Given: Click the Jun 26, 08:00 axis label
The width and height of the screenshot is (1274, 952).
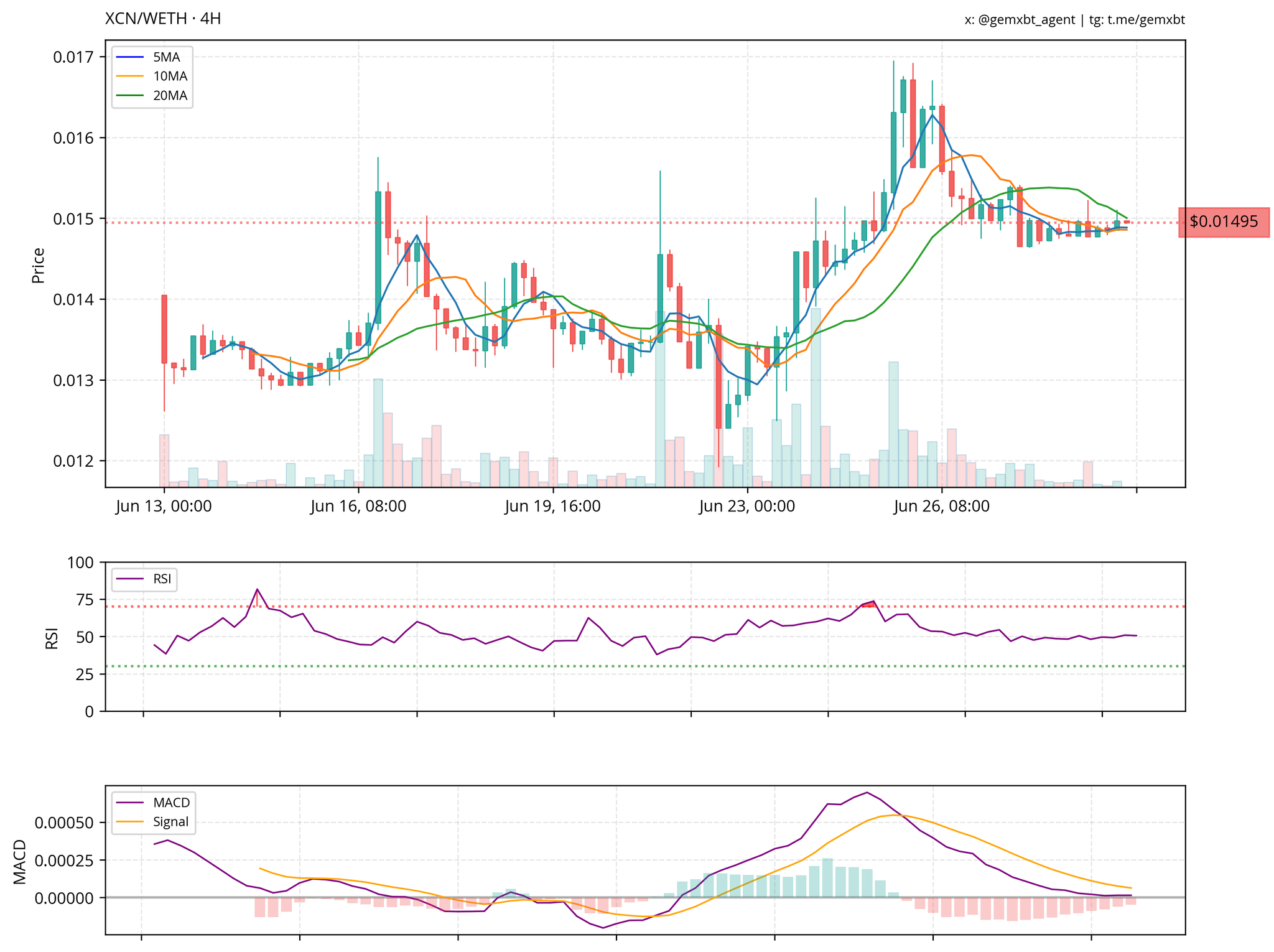Looking at the screenshot, I should coord(942,506).
